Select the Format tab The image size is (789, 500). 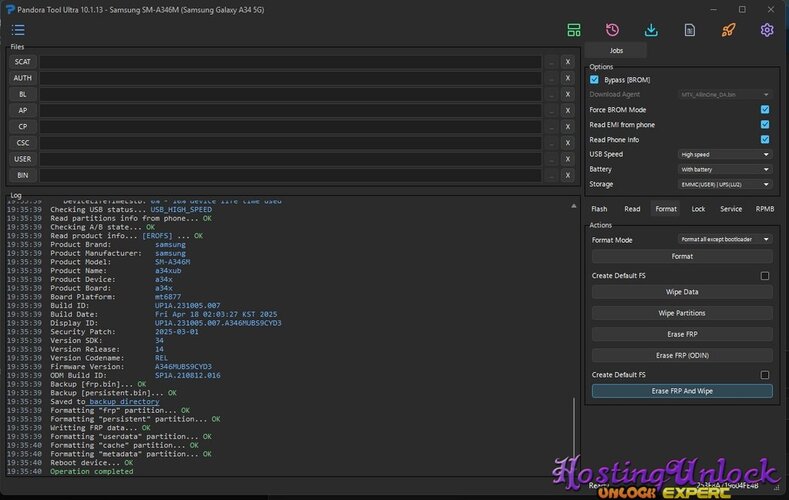pyautogui.click(x=666, y=209)
